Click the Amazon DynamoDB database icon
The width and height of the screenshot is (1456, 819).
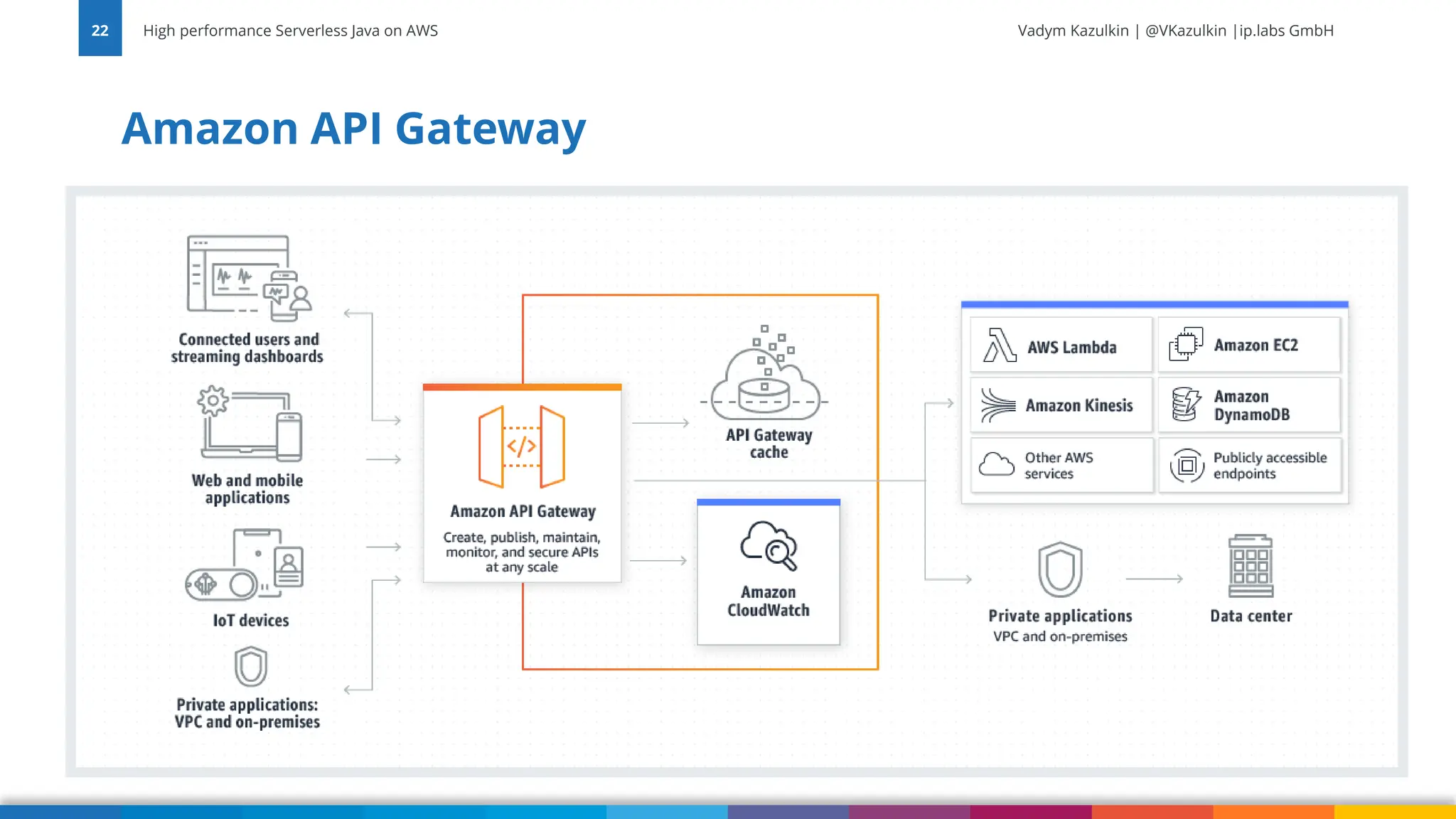tap(1186, 405)
